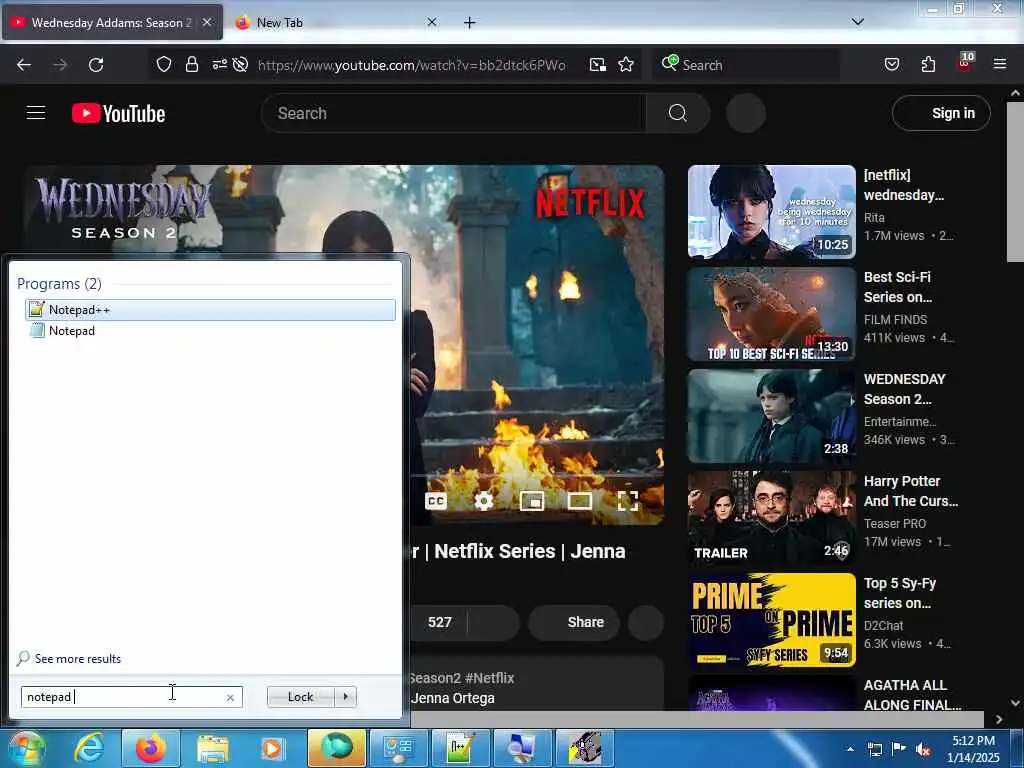Expand the shutdown options arrow next to Lock
This screenshot has height=768, width=1024.
(x=345, y=697)
